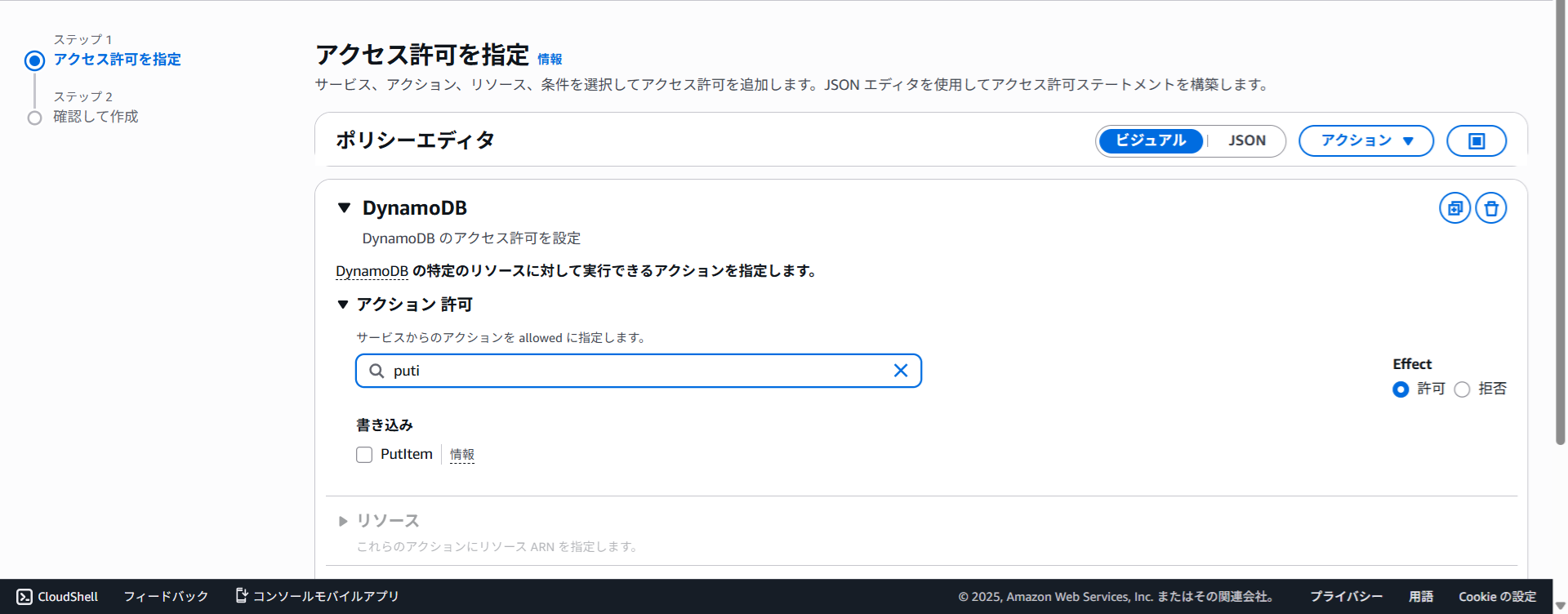Click the full-screen policy editor icon button

point(1476,140)
